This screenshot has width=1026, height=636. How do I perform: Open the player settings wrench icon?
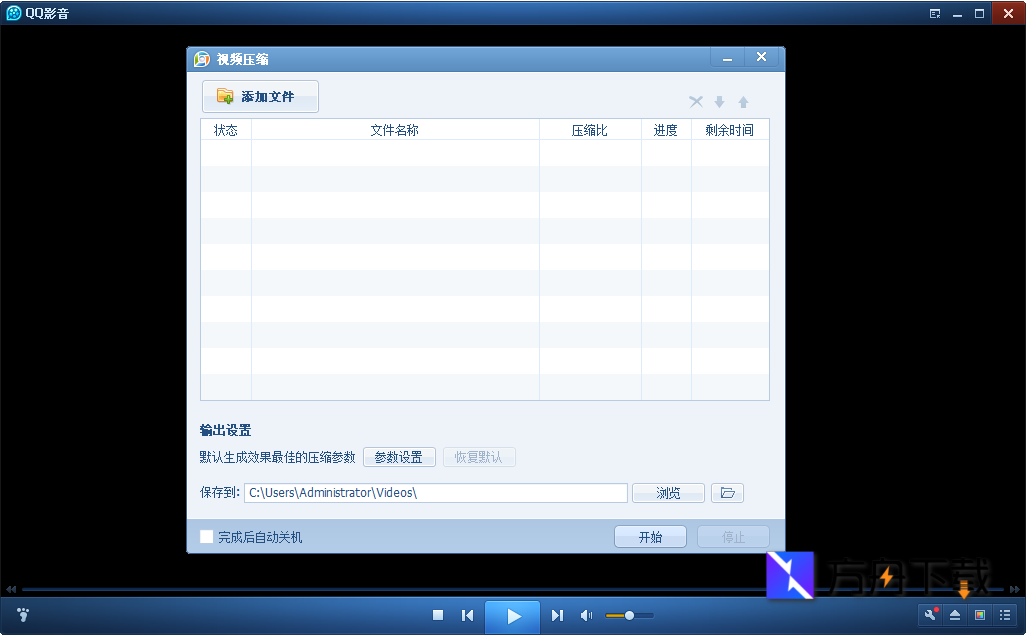point(928,615)
